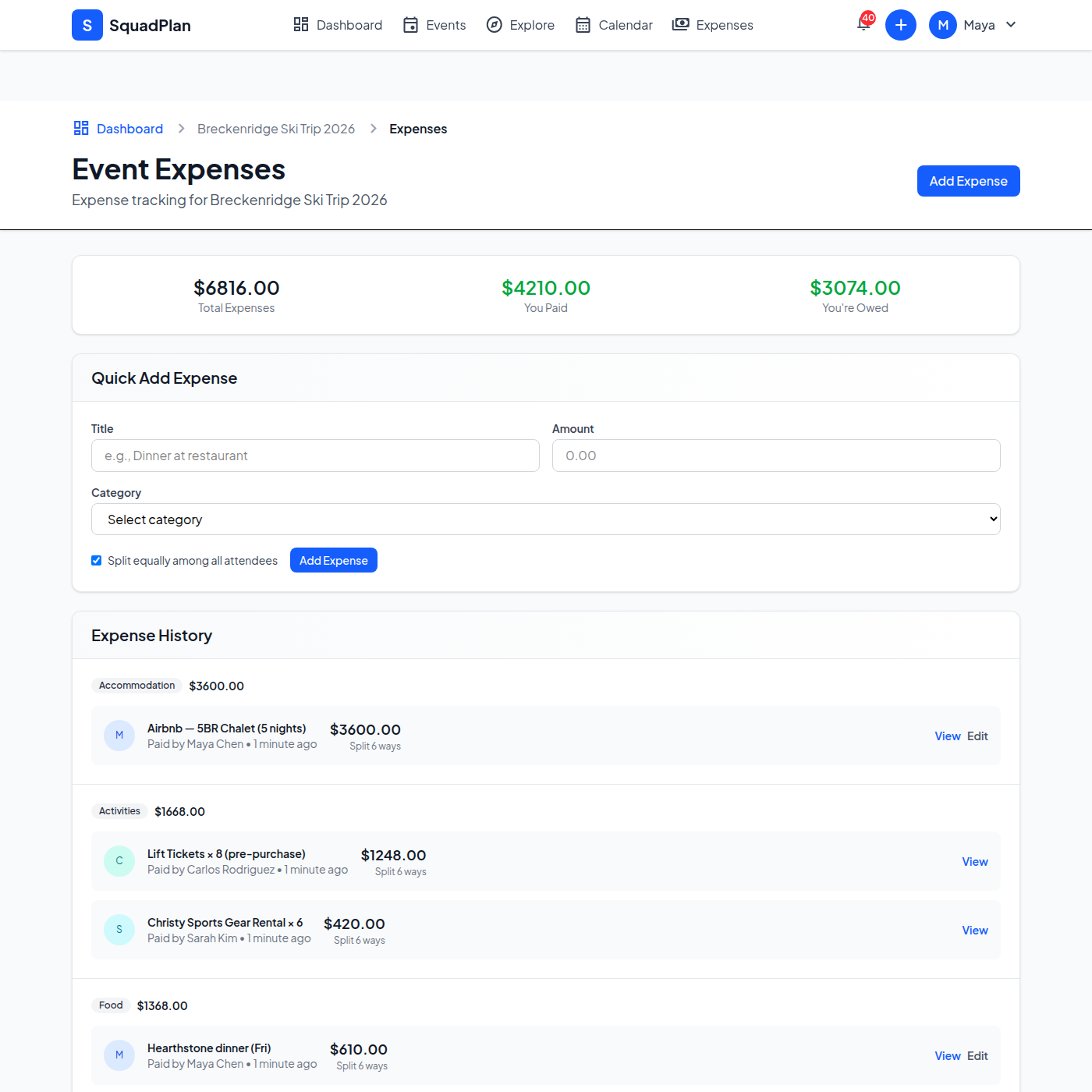Image resolution: width=1092 pixels, height=1092 pixels.
Task: Expand the chevron next to Maya
Action: pyautogui.click(x=1011, y=25)
